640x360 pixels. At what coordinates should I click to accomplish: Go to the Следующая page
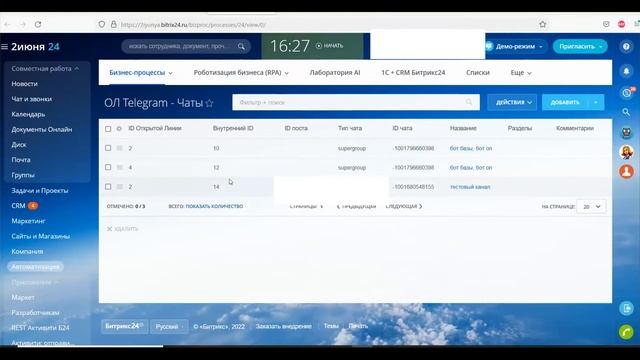pyautogui.click(x=404, y=207)
